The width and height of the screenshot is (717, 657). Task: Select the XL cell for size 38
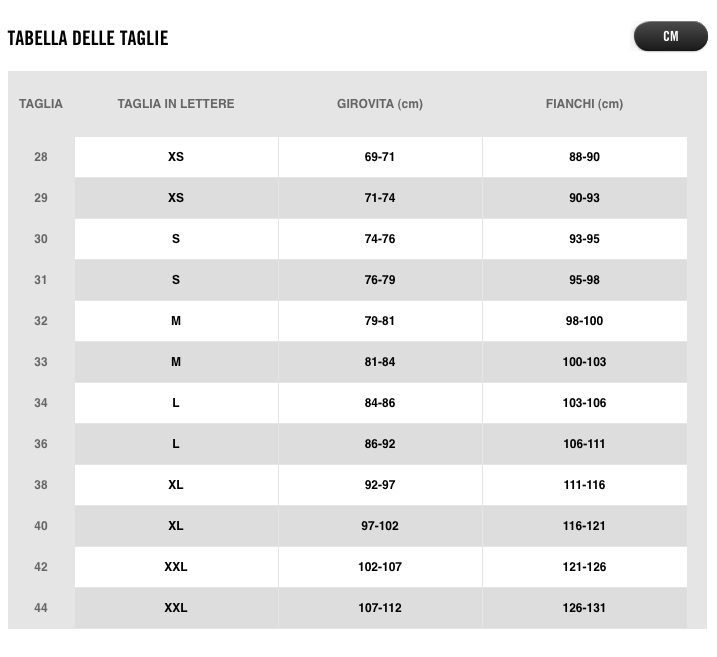(x=176, y=485)
